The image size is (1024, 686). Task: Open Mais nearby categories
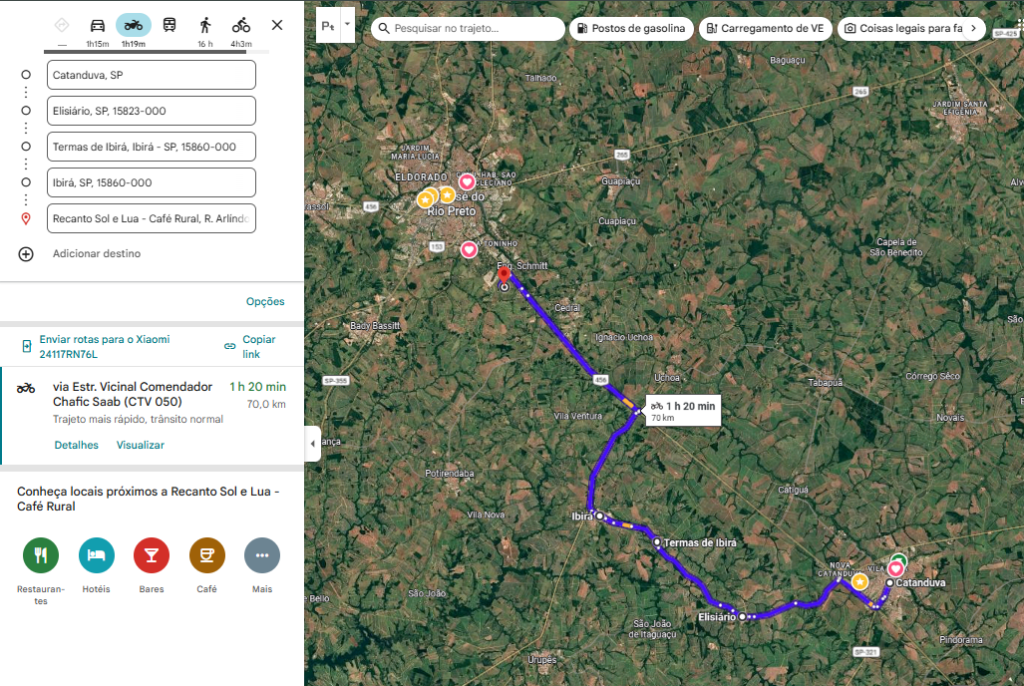pos(262,554)
